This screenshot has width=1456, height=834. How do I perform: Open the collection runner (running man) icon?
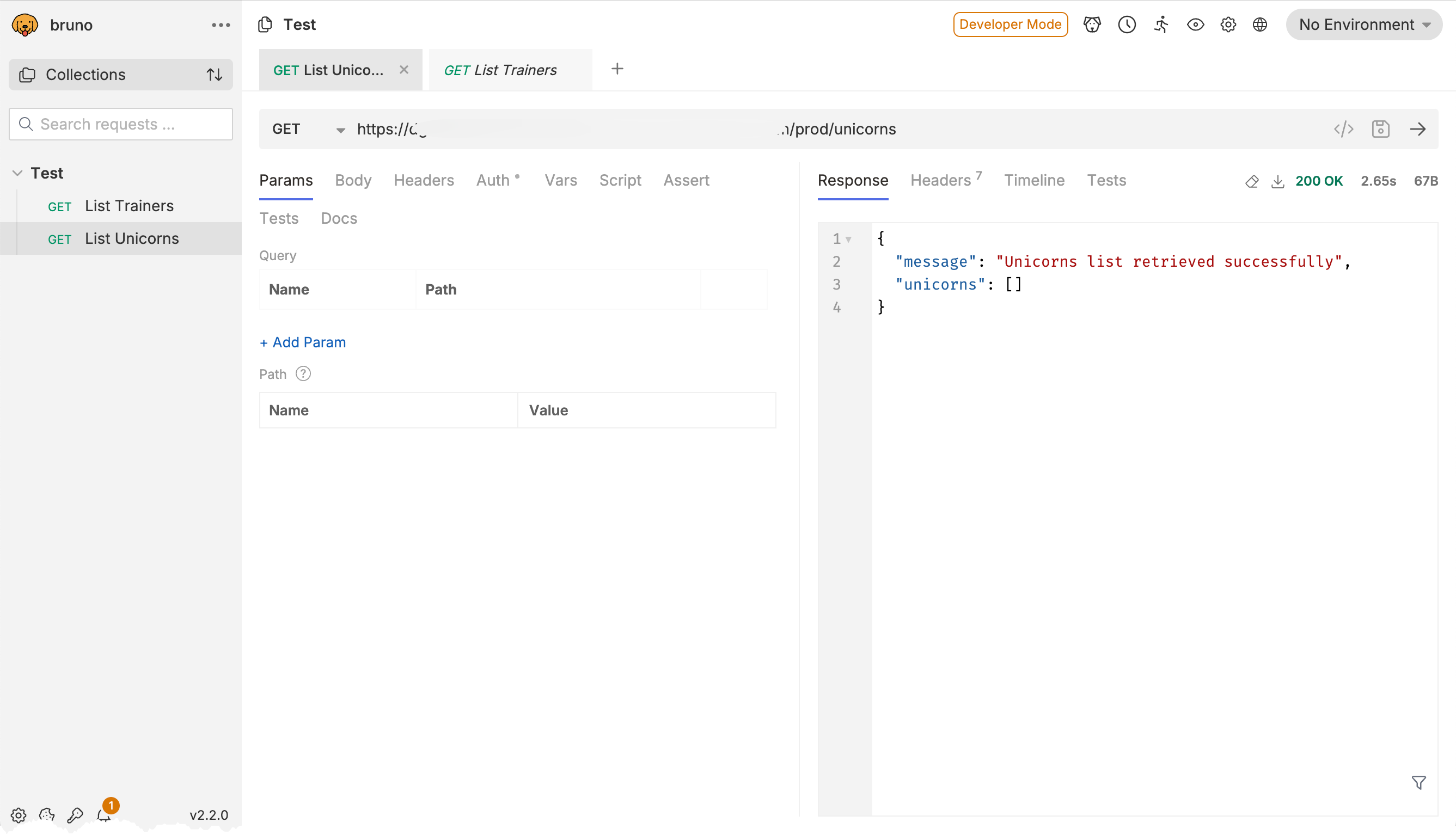[1161, 24]
